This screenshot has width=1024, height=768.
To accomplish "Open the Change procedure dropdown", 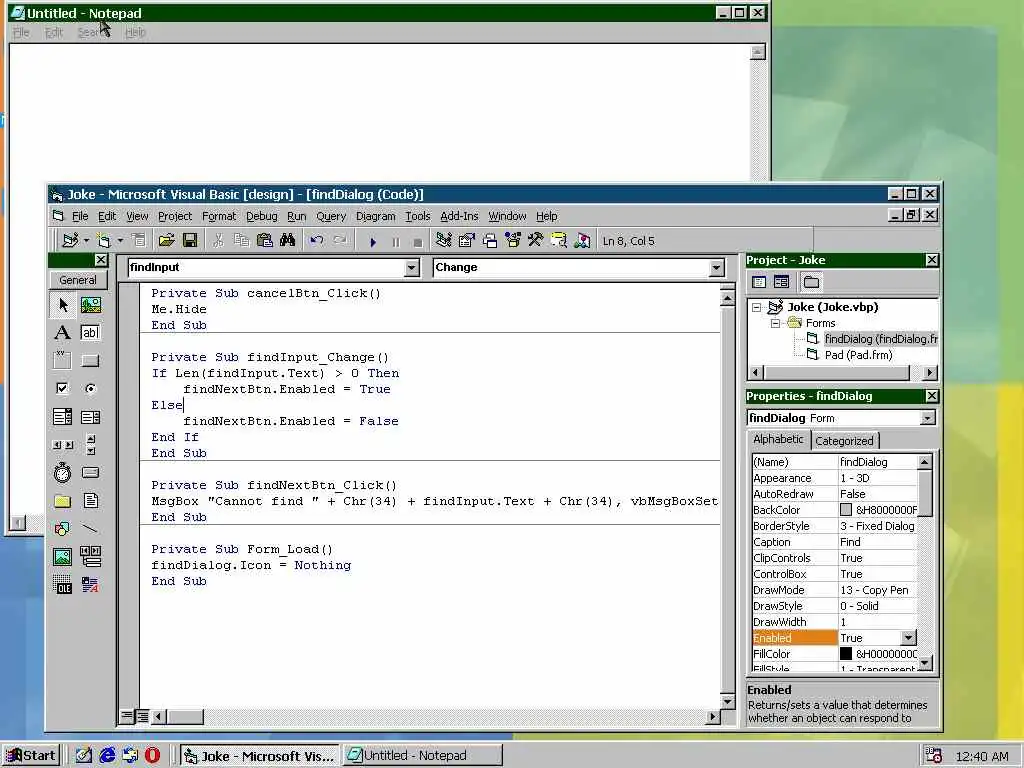I will pos(716,268).
